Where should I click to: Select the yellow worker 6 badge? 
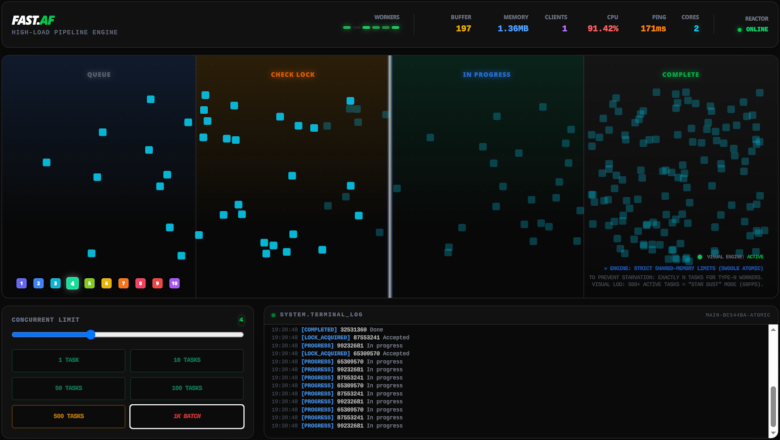pos(106,283)
